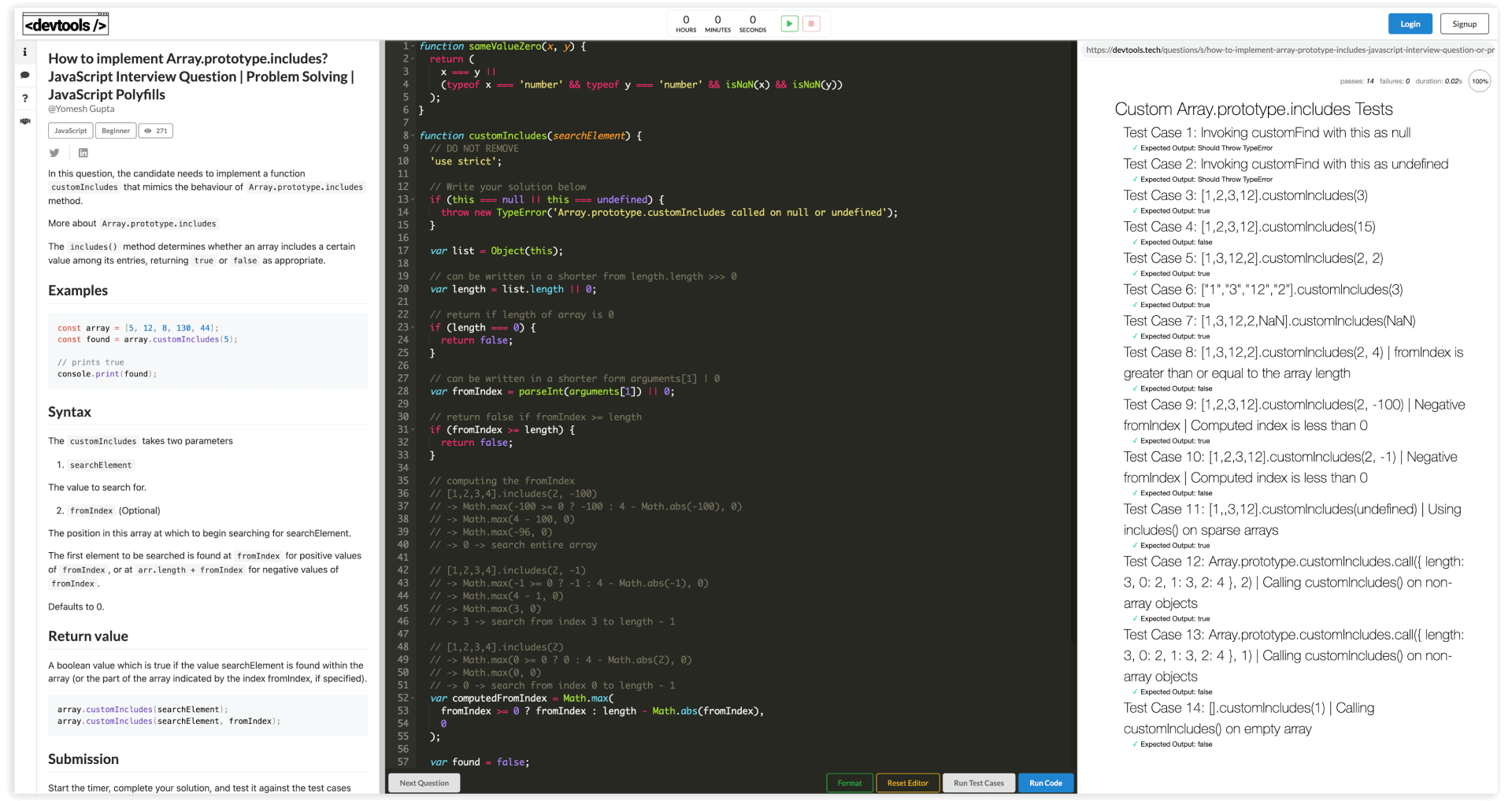Click Test Case 1 title
The height and width of the screenshot is (801, 1512).
pyautogui.click(x=1267, y=133)
